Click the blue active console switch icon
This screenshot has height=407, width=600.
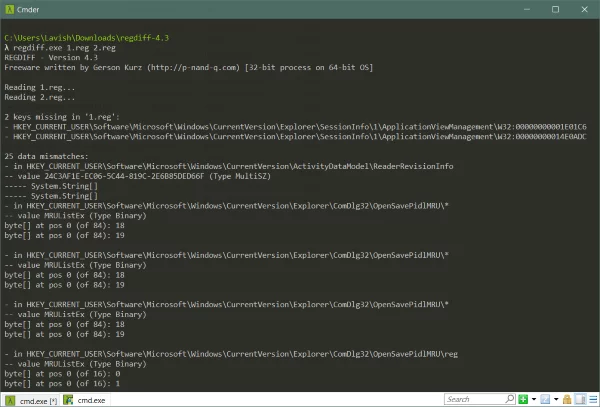click(x=545, y=399)
